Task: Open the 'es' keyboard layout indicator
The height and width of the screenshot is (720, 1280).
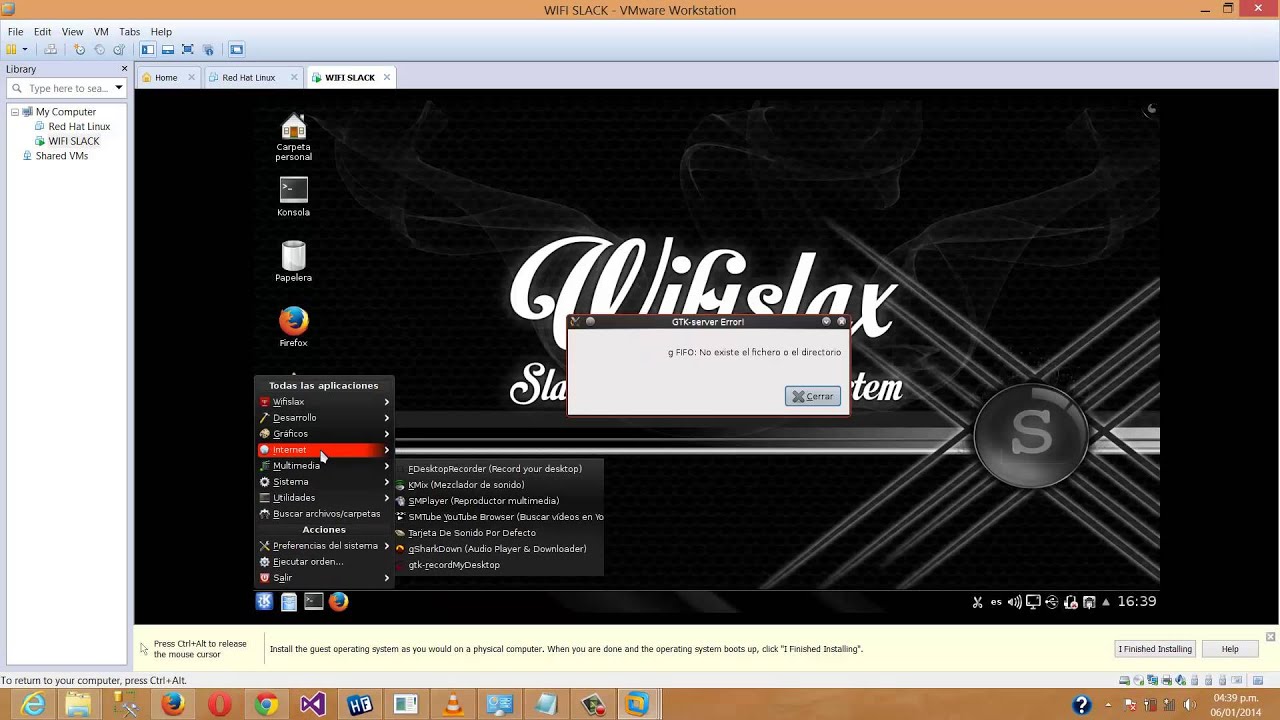Action: (x=996, y=602)
